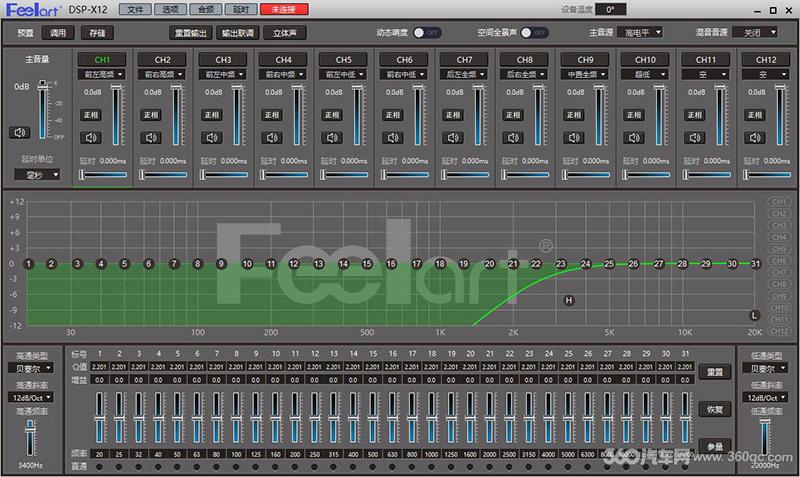Mute CH5 with its speaker icon

[x=332, y=138]
